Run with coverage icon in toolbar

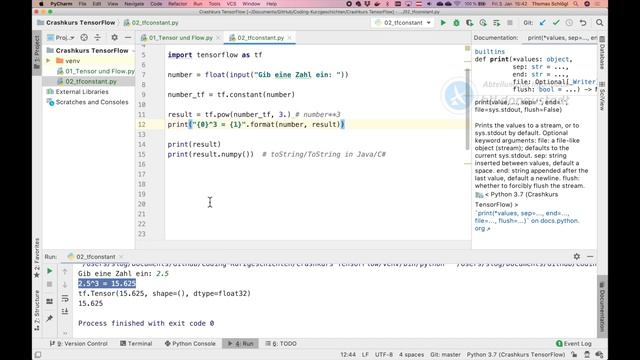[470, 23]
